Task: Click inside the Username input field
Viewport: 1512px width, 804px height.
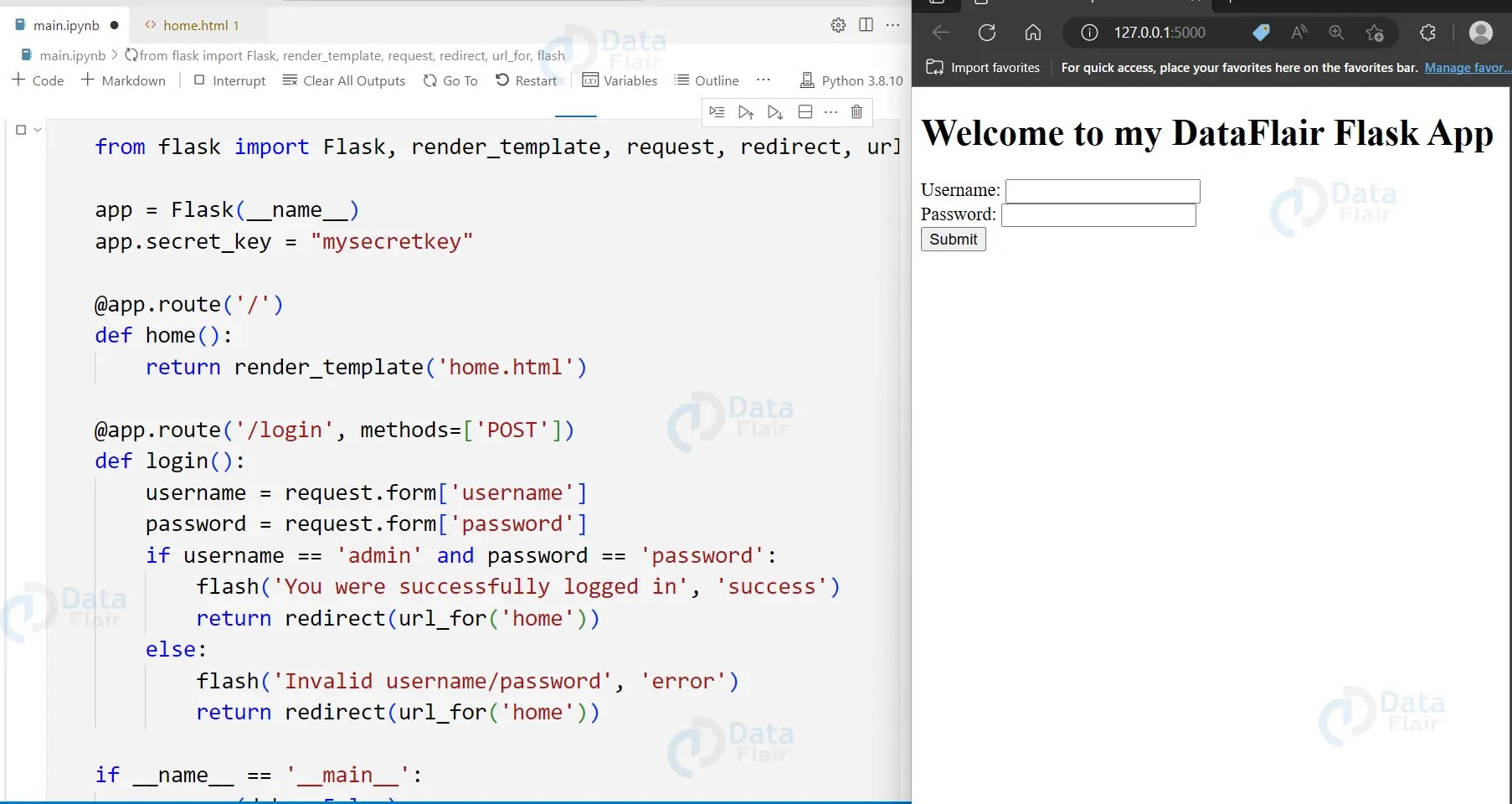Action: (x=1102, y=190)
